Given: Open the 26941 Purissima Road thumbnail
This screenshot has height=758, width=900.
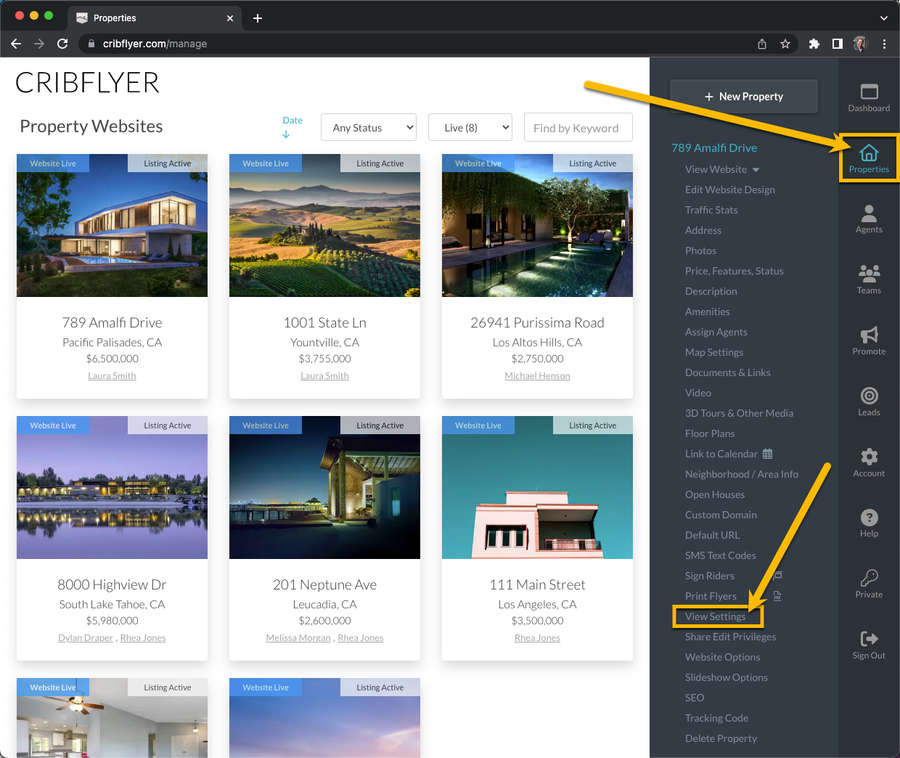Looking at the screenshot, I should pos(537,226).
